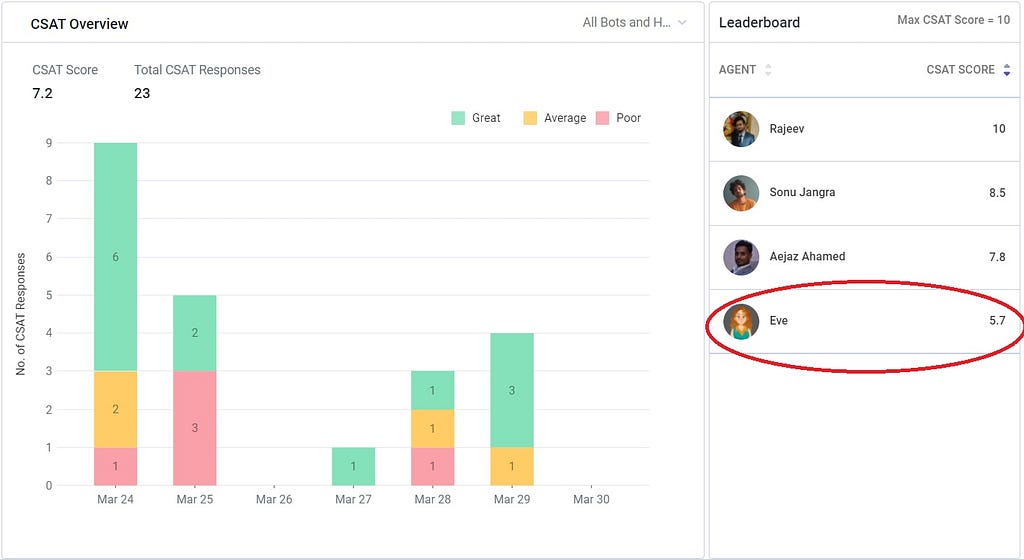
Task: Select the Great legend label
Action: (486, 118)
